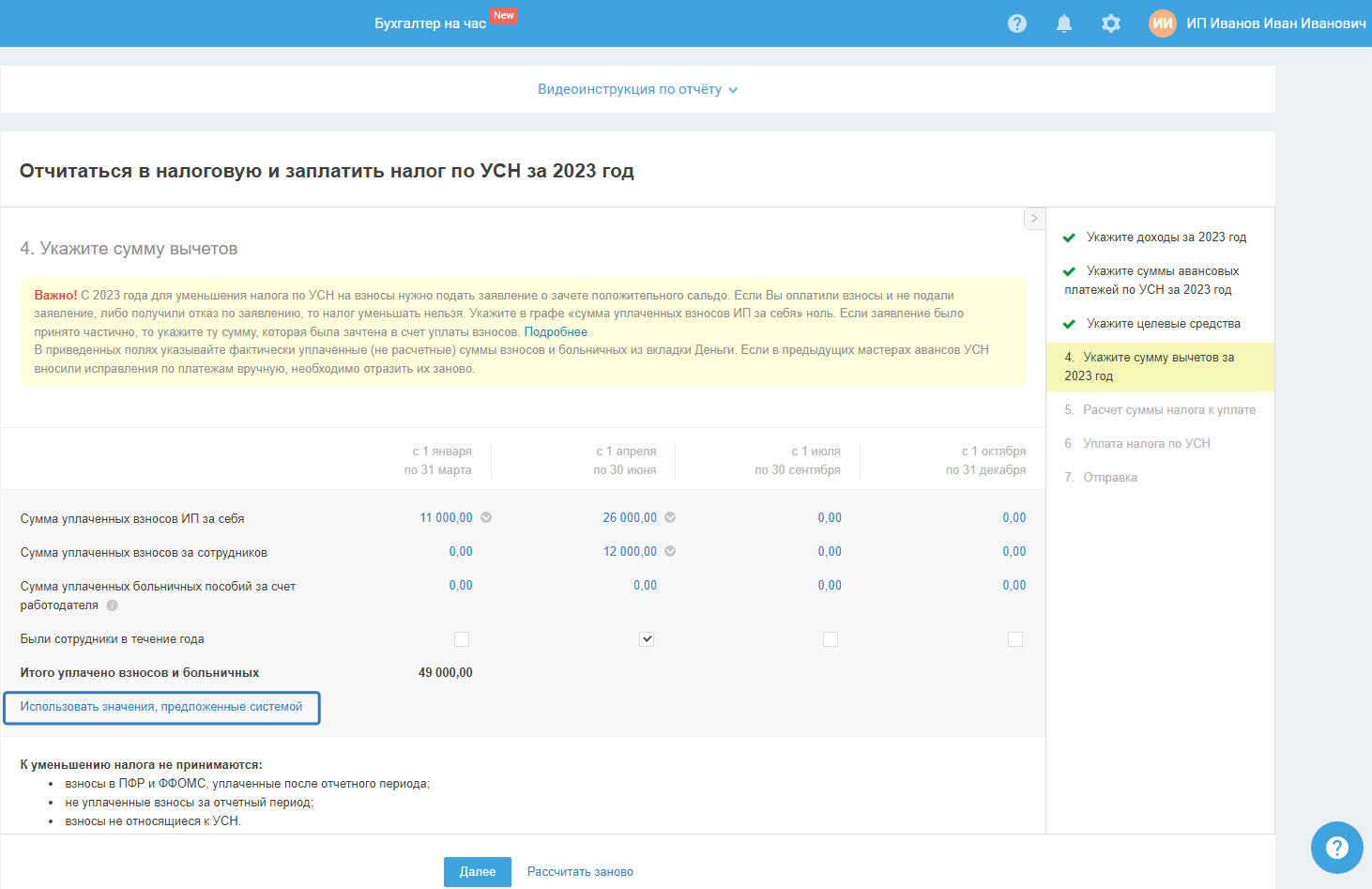Tick the employees checkbox for January–March

tap(462, 639)
